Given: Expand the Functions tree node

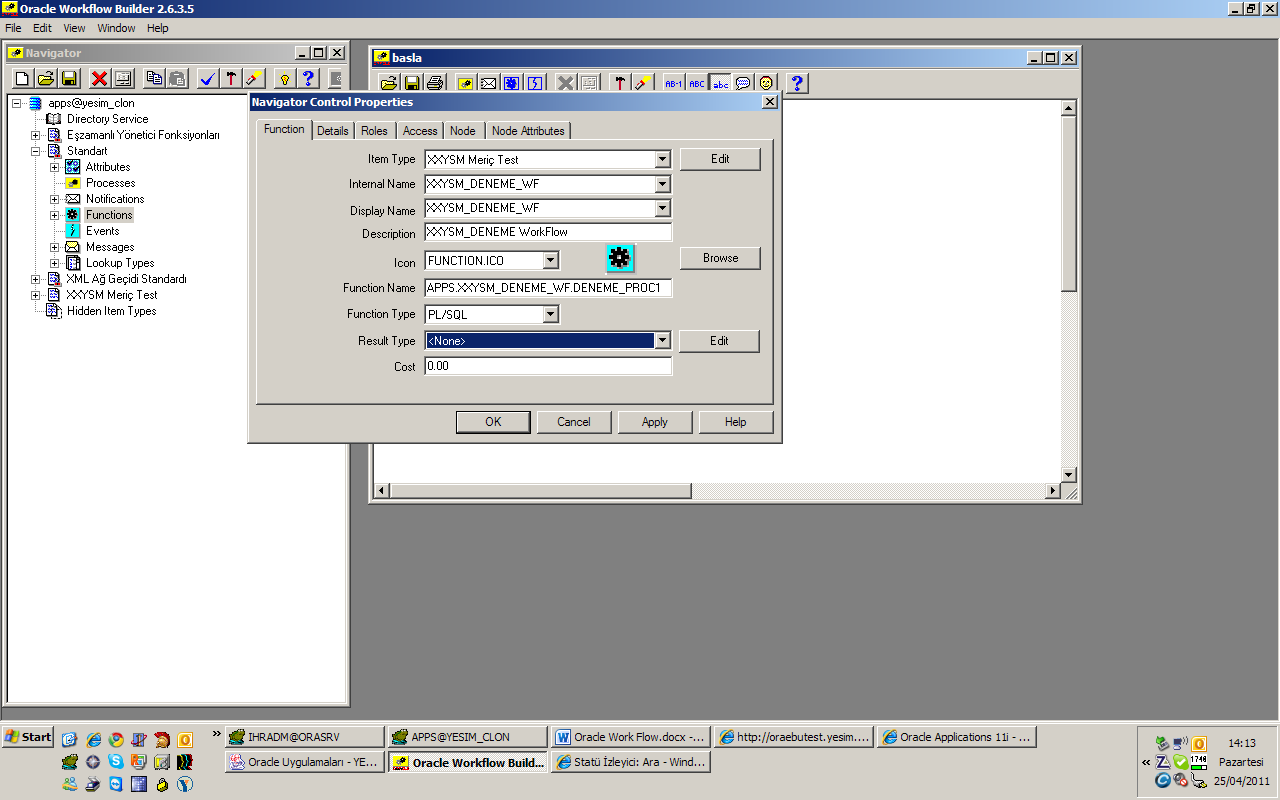Looking at the screenshot, I should click(55, 215).
